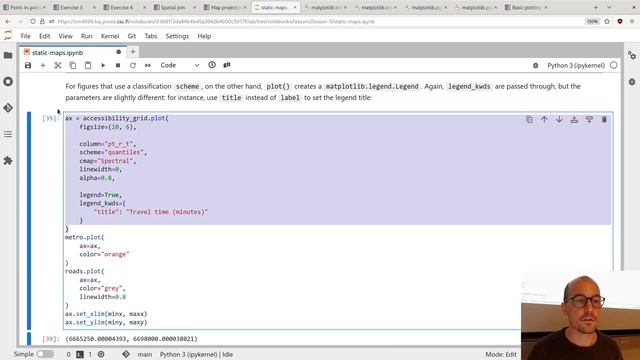Open the Settings menu
Screen dimensions: 640x360
coord(177,36)
